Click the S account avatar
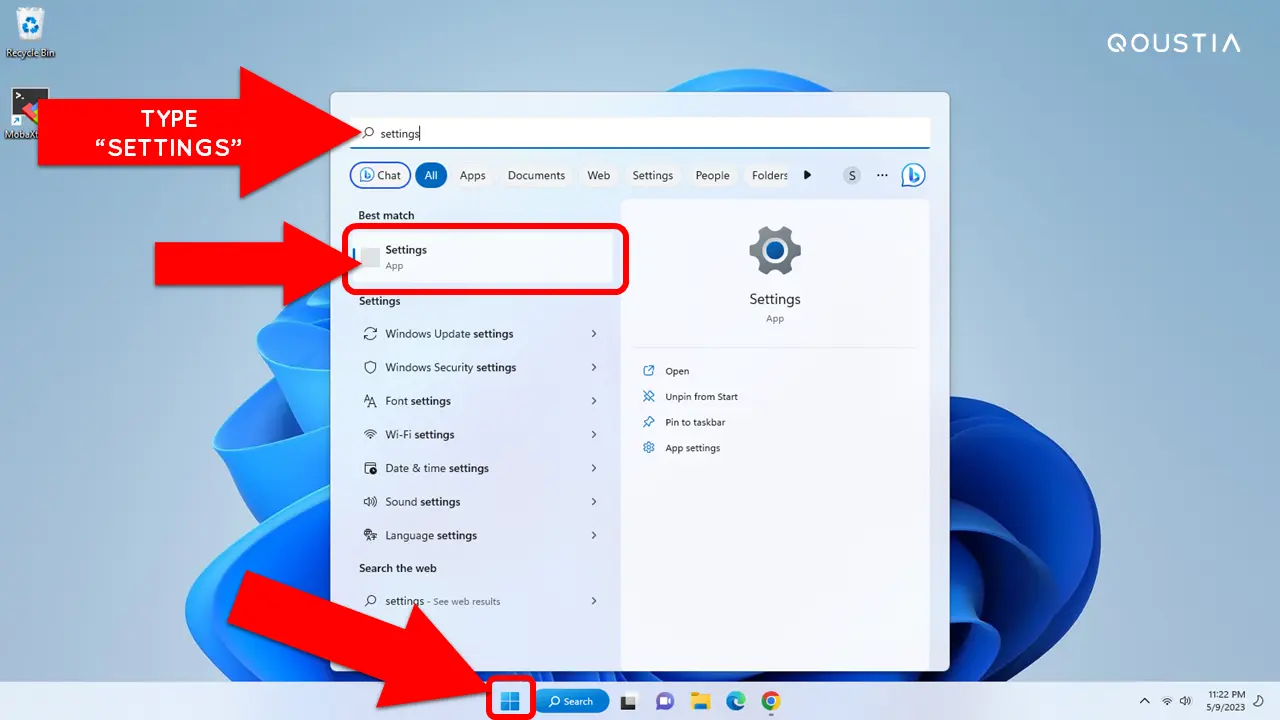Screen dimensions: 1280x720 pos(852,175)
